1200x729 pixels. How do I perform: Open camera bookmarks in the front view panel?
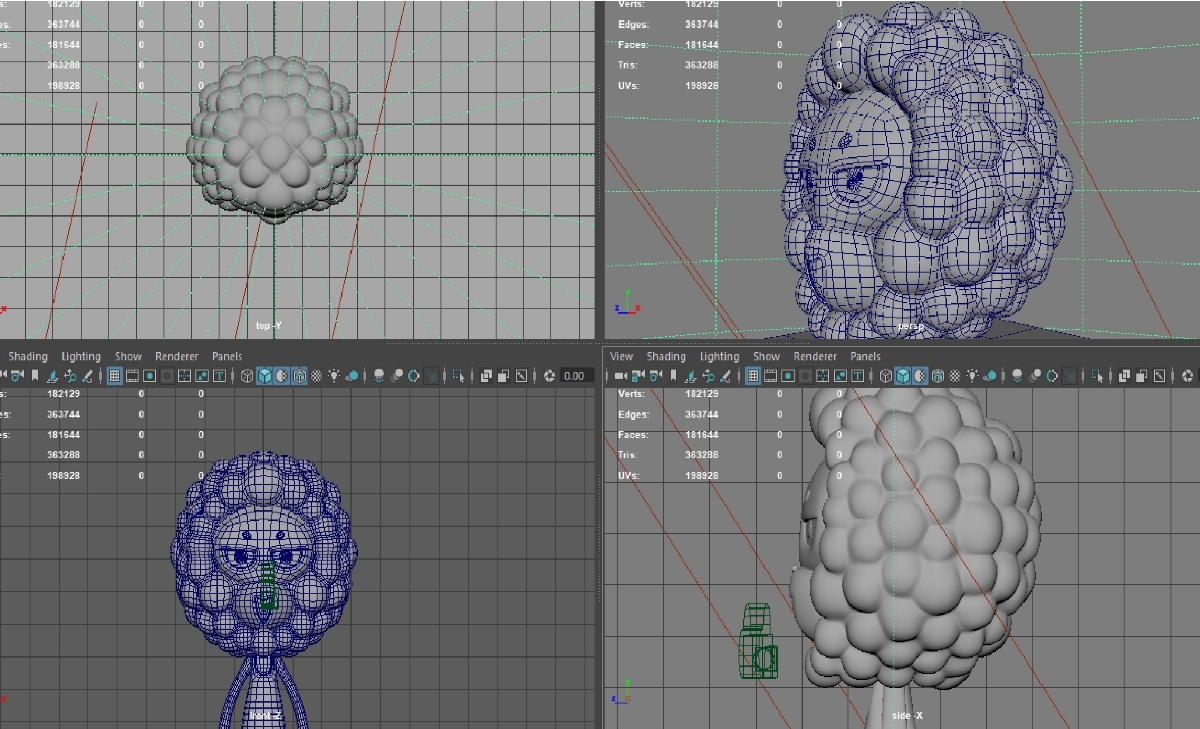pyautogui.click(x=37, y=376)
